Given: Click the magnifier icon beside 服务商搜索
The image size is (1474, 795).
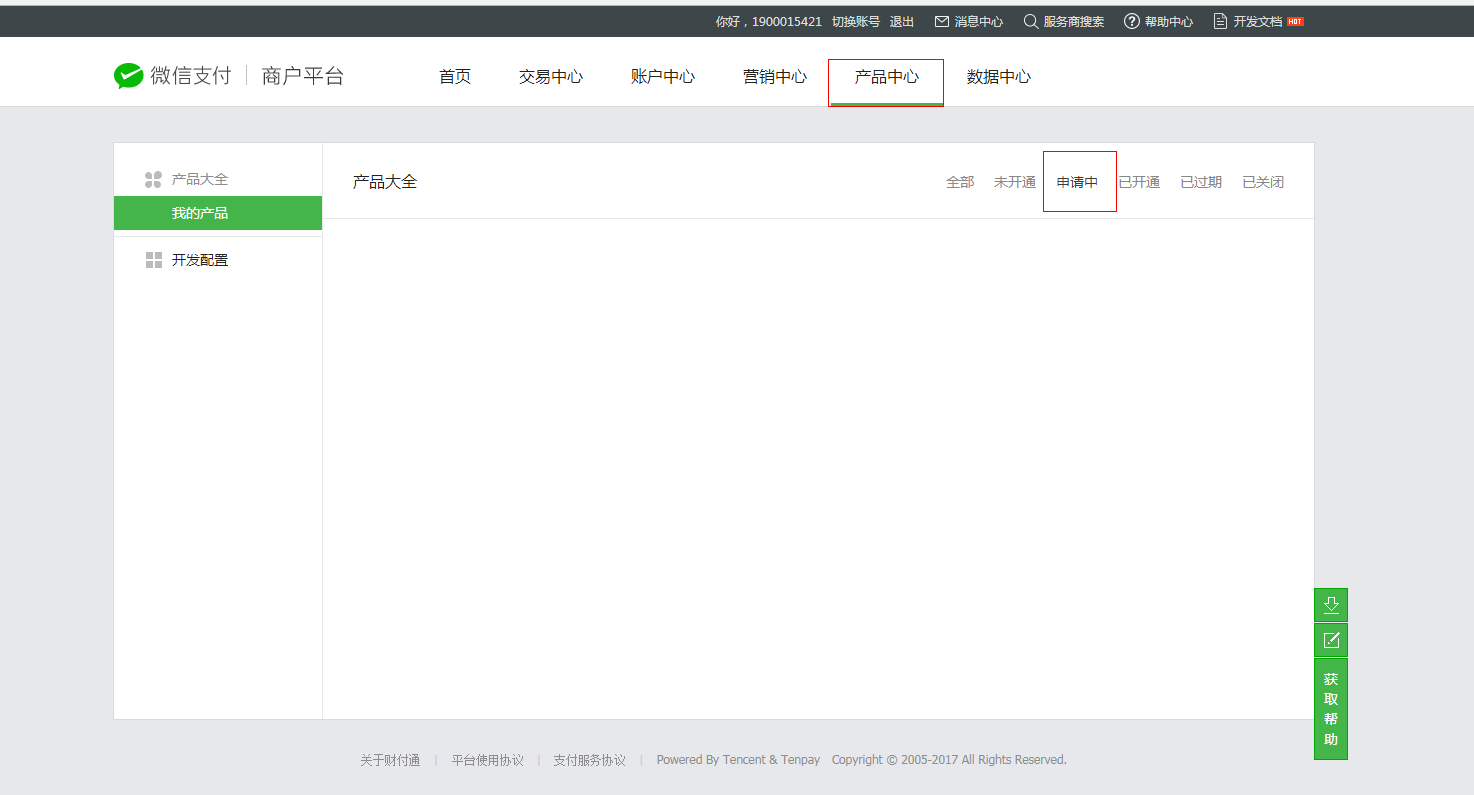Looking at the screenshot, I should tap(1031, 21).
